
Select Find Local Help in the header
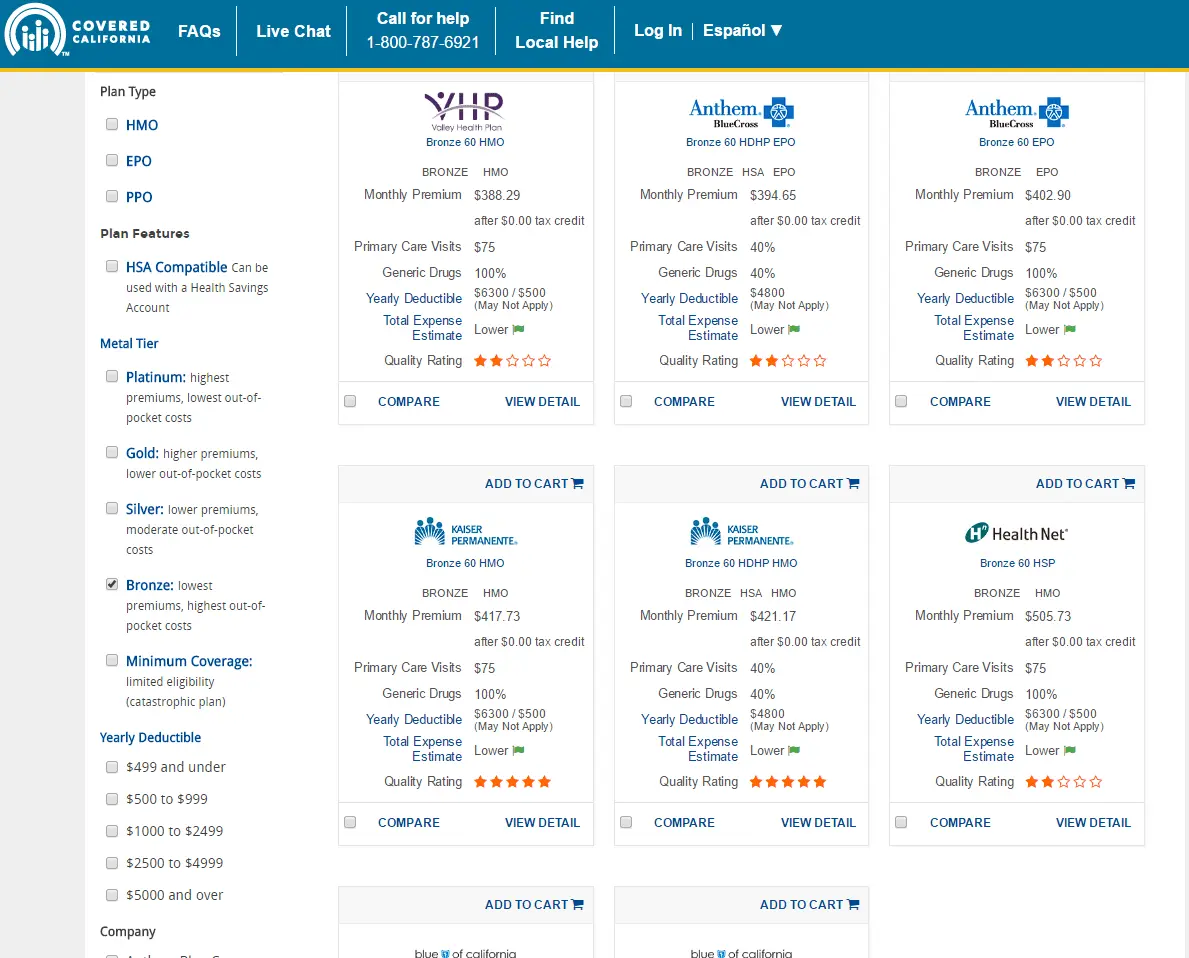(556, 31)
